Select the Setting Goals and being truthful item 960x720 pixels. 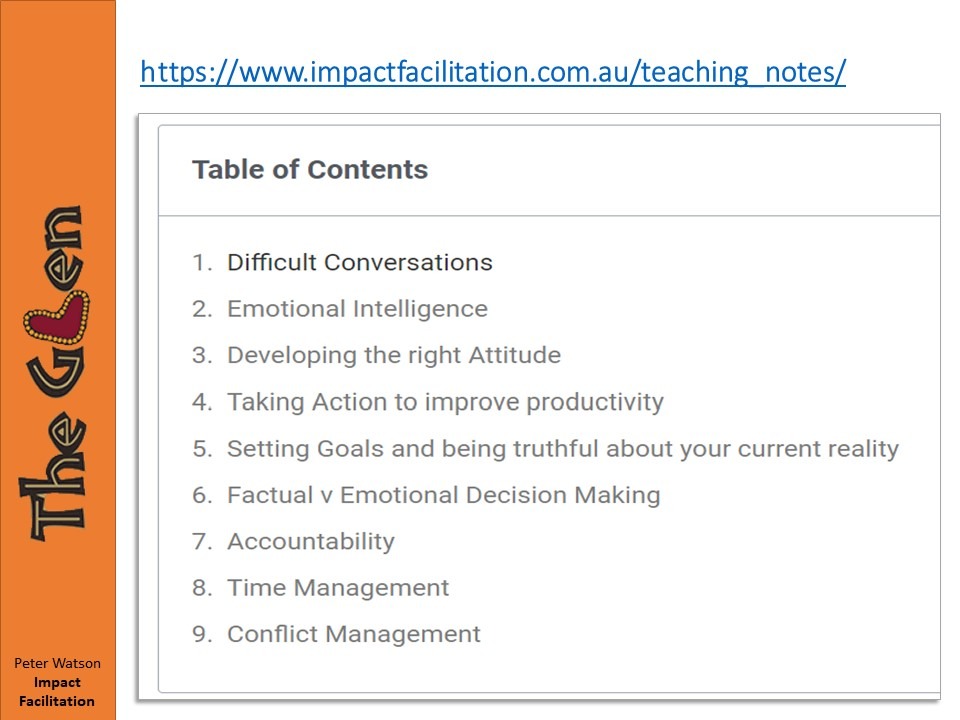(562, 448)
